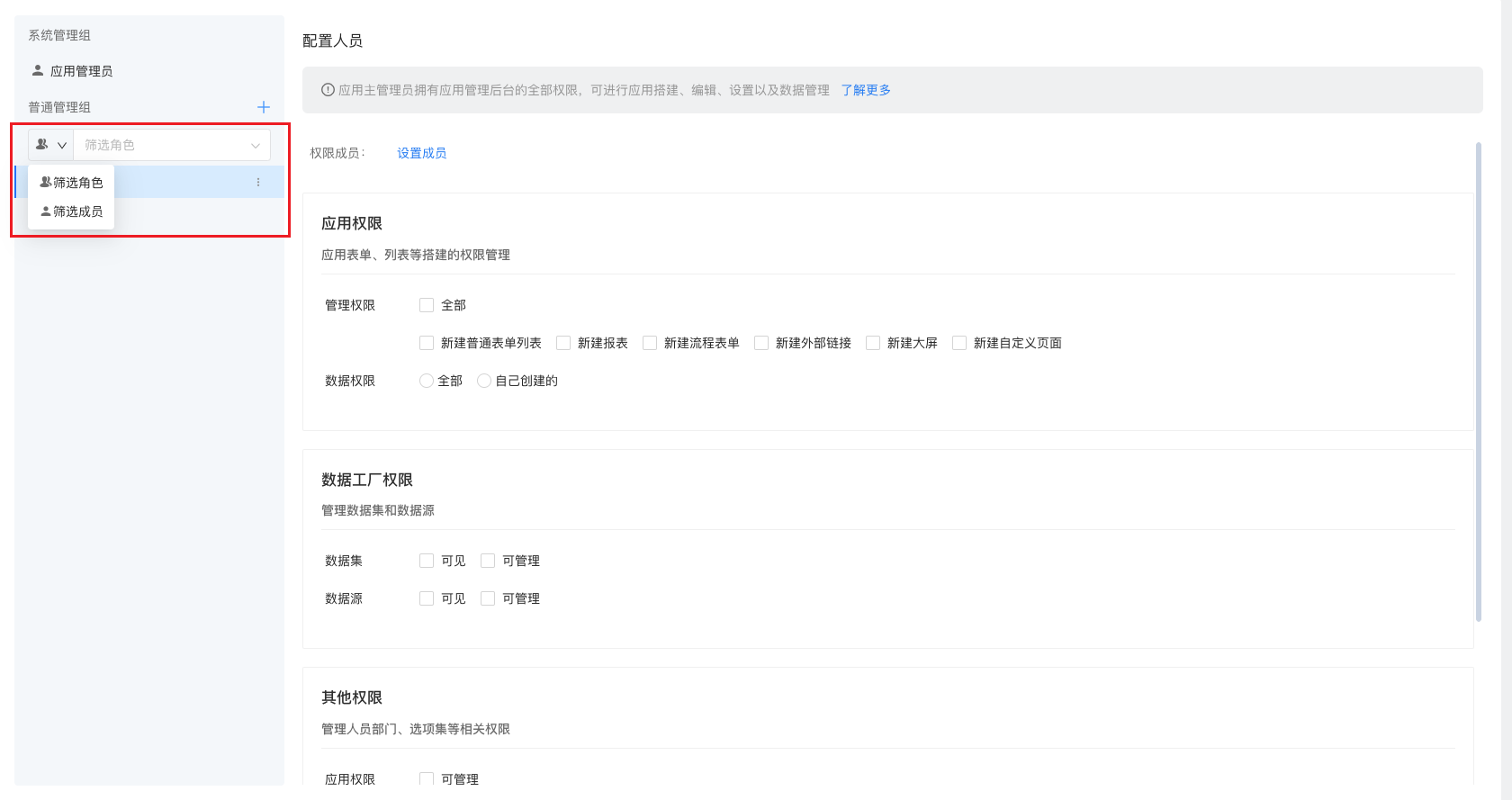
Task: Choose 筛选角色 from the dropdown menu
Action: (72, 183)
